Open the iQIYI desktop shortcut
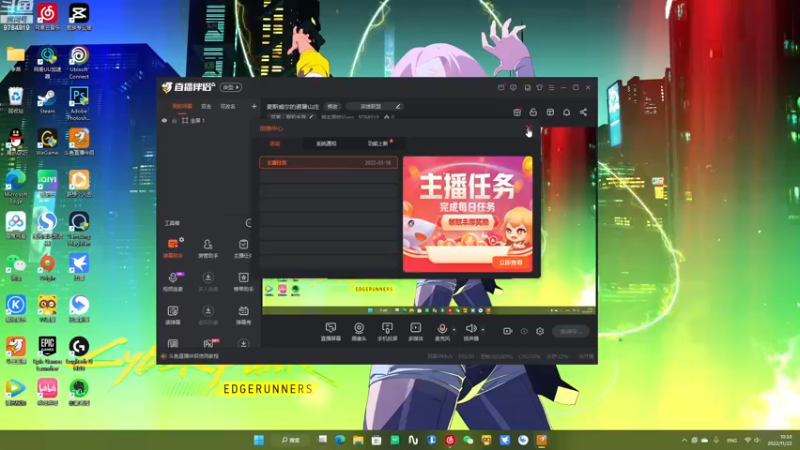Image resolution: width=800 pixels, height=450 pixels. pos(47,184)
